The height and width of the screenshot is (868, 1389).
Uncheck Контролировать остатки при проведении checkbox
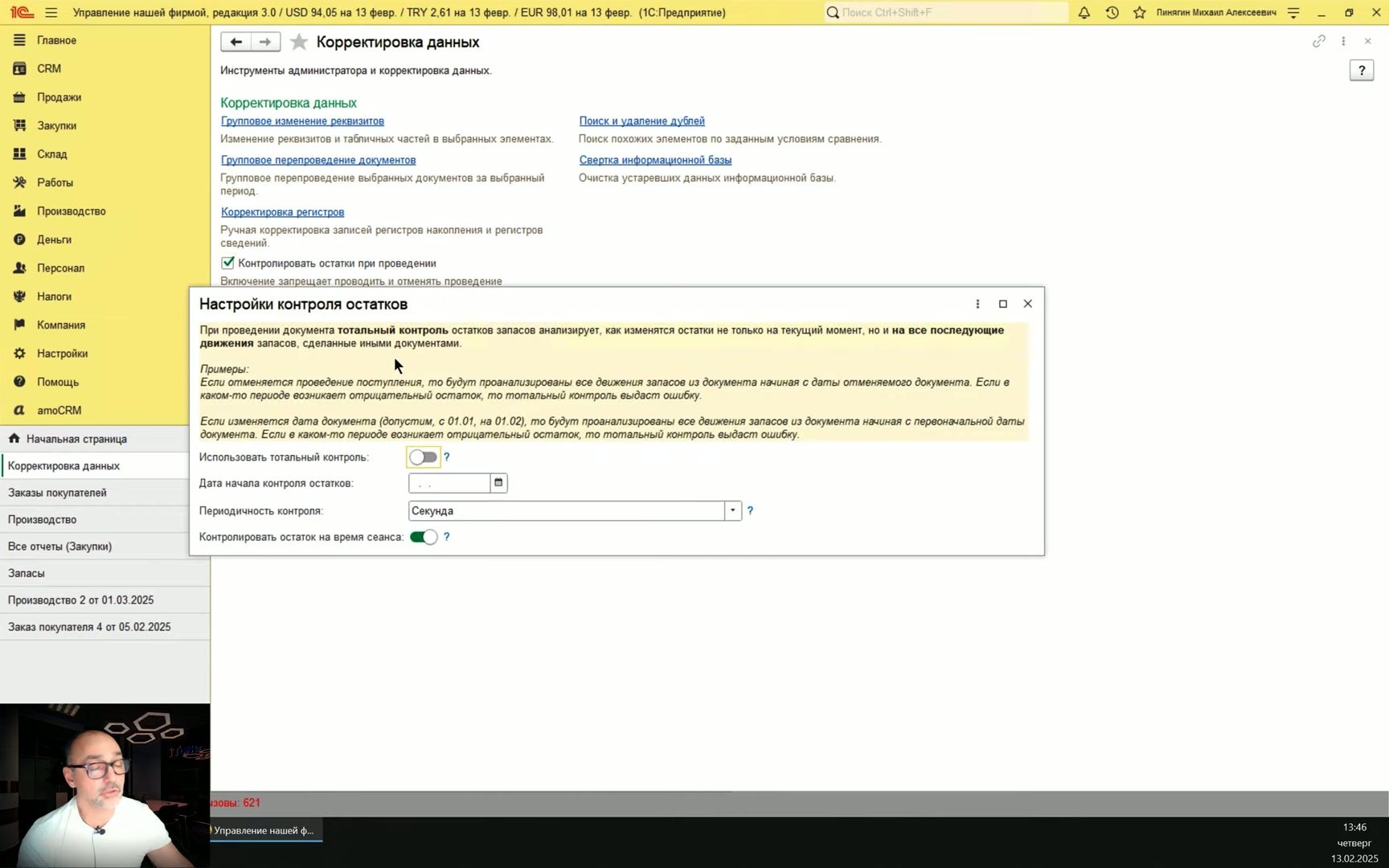[228, 263]
